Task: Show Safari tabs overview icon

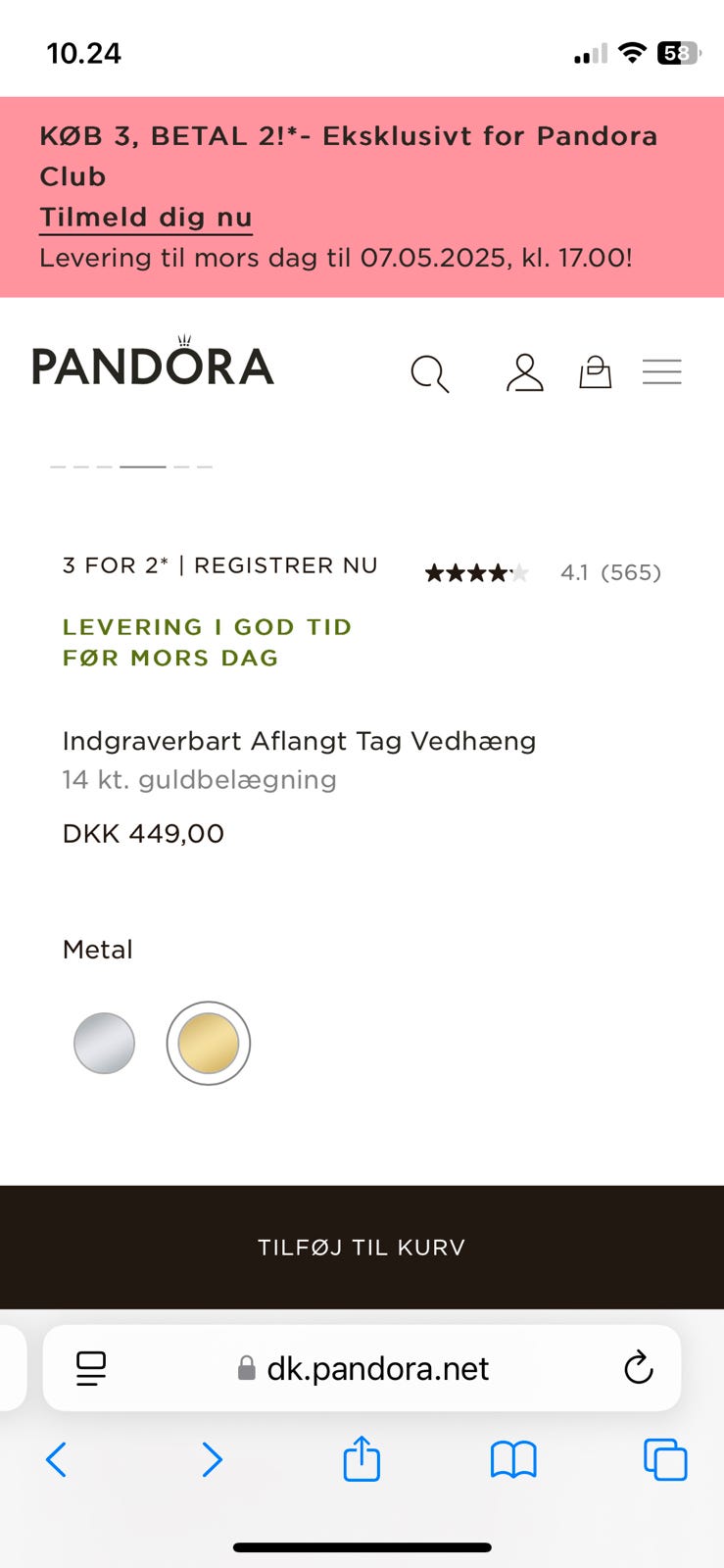Action: [665, 1459]
